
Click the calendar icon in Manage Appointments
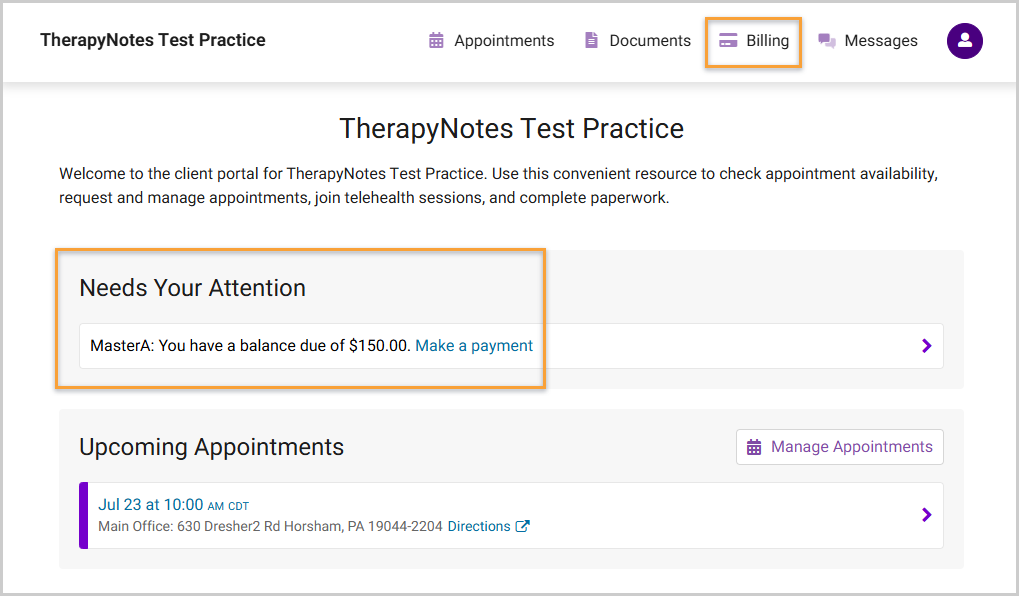[754, 447]
